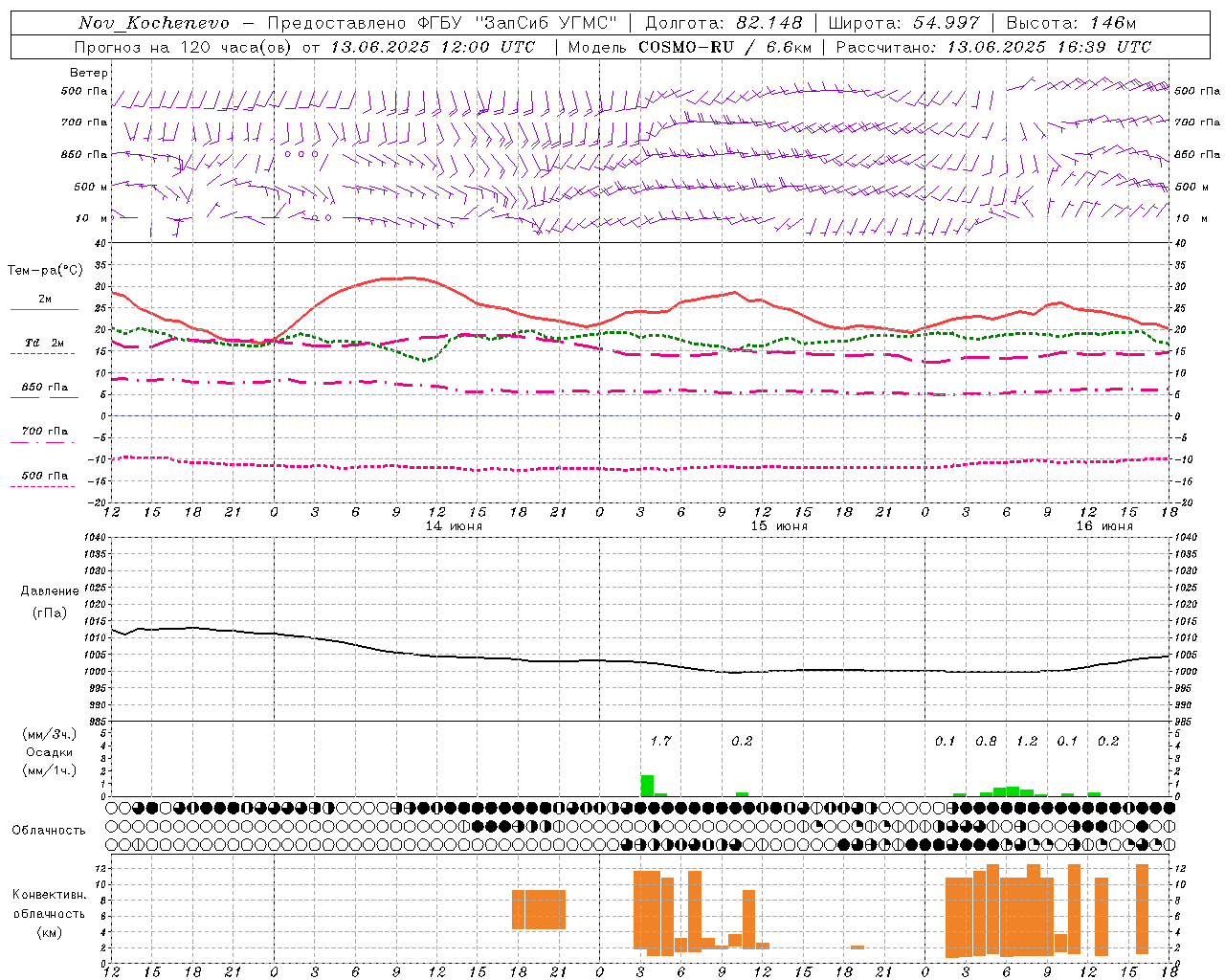The width and height of the screenshot is (1225, 980).
Task: Click the 'Облачность' row label
Action: (x=49, y=830)
